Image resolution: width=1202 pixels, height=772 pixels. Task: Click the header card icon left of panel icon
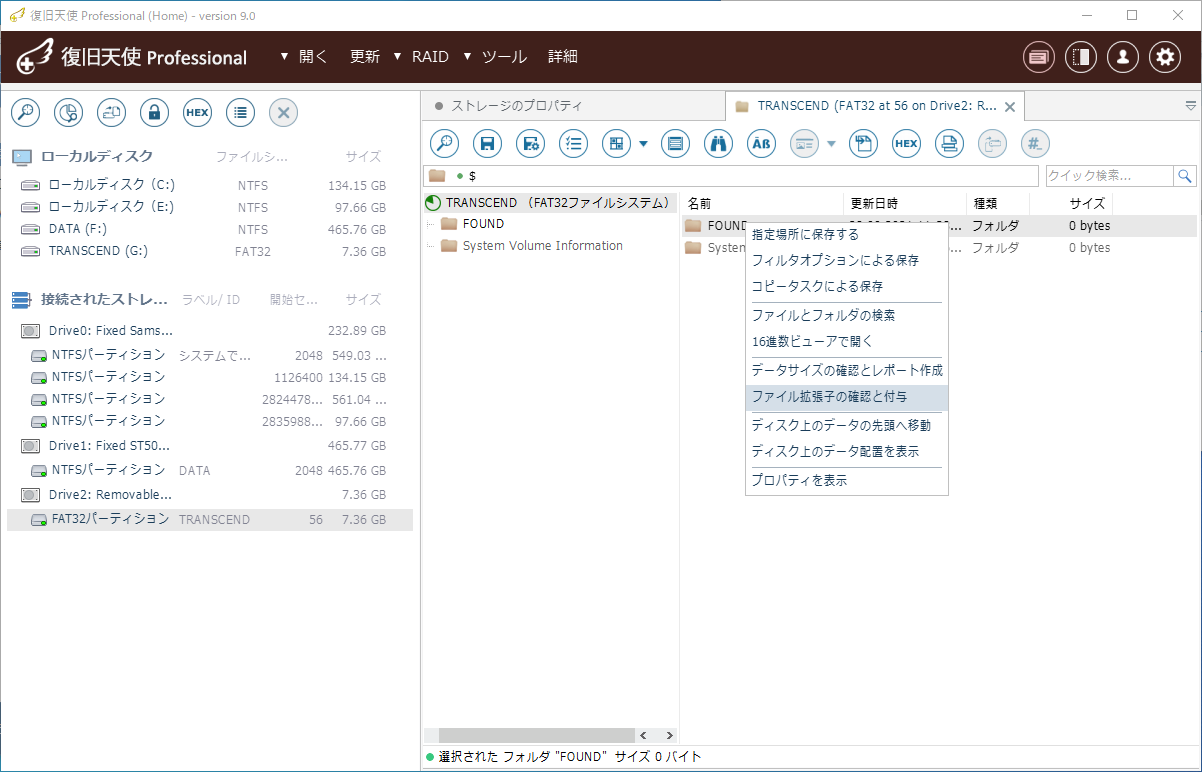(1039, 57)
